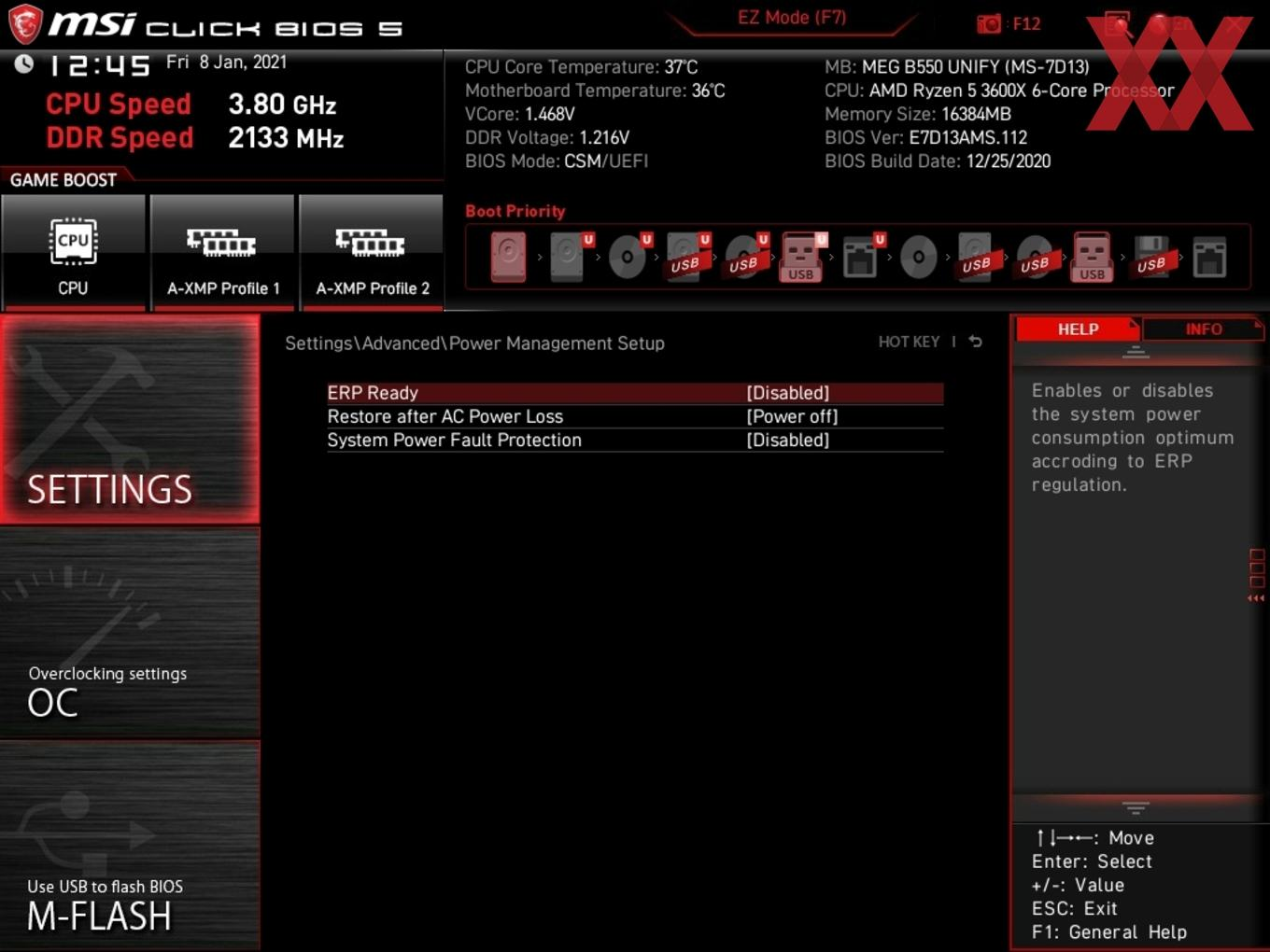Select the UEFI hard disk boot device icon

pyautogui.click(x=568, y=257)
